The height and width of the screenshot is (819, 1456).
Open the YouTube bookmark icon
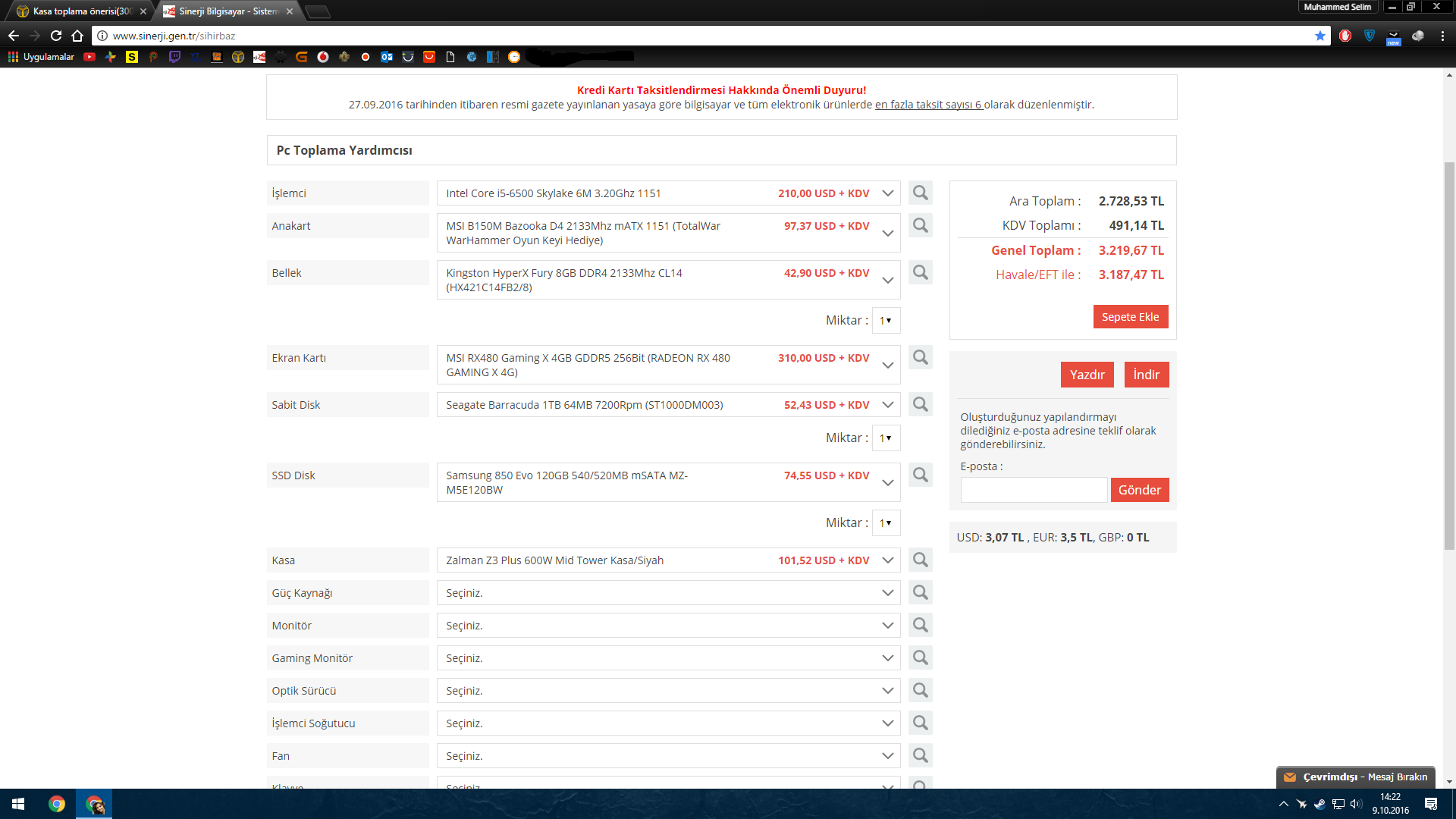89,57
